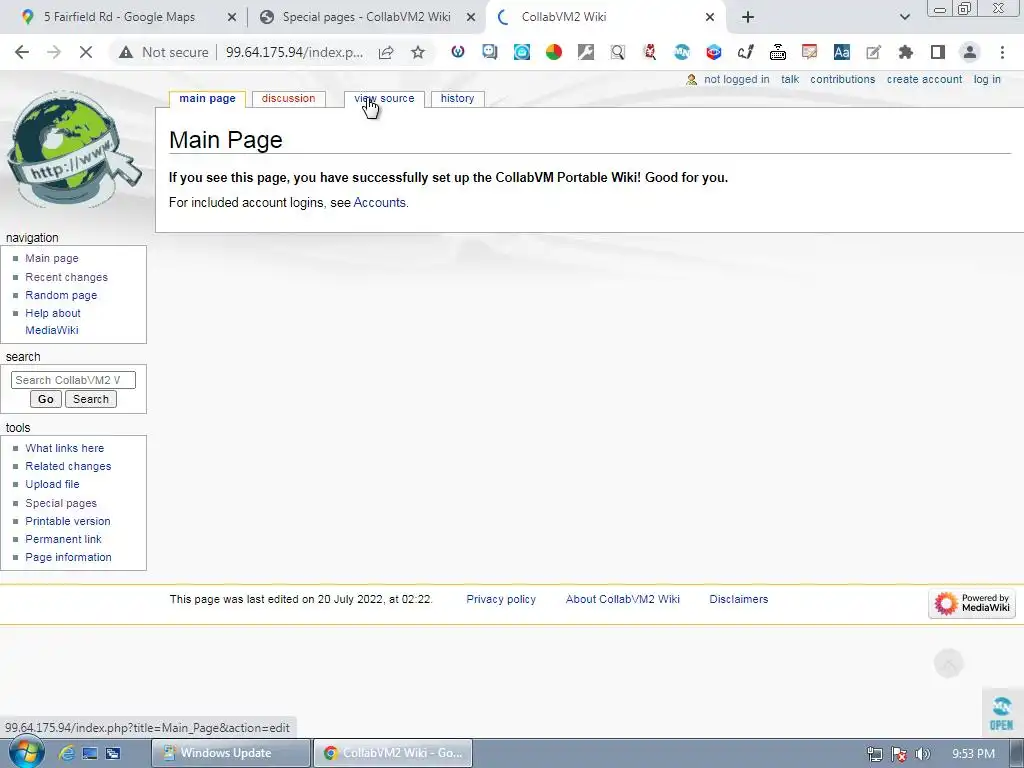
Task: Open the blue Aa font extension
Action: click(x=842, y=52)
